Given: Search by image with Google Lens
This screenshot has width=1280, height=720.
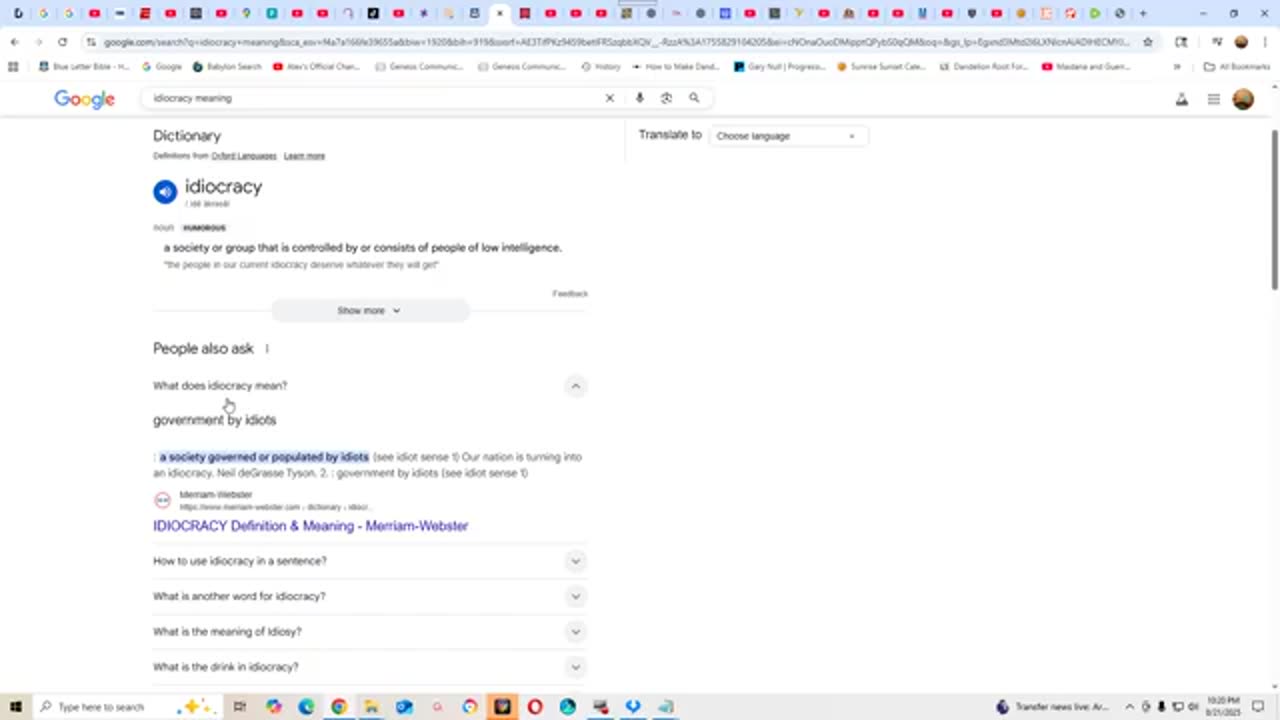Looking at the screenshot, I should (666, 98).
